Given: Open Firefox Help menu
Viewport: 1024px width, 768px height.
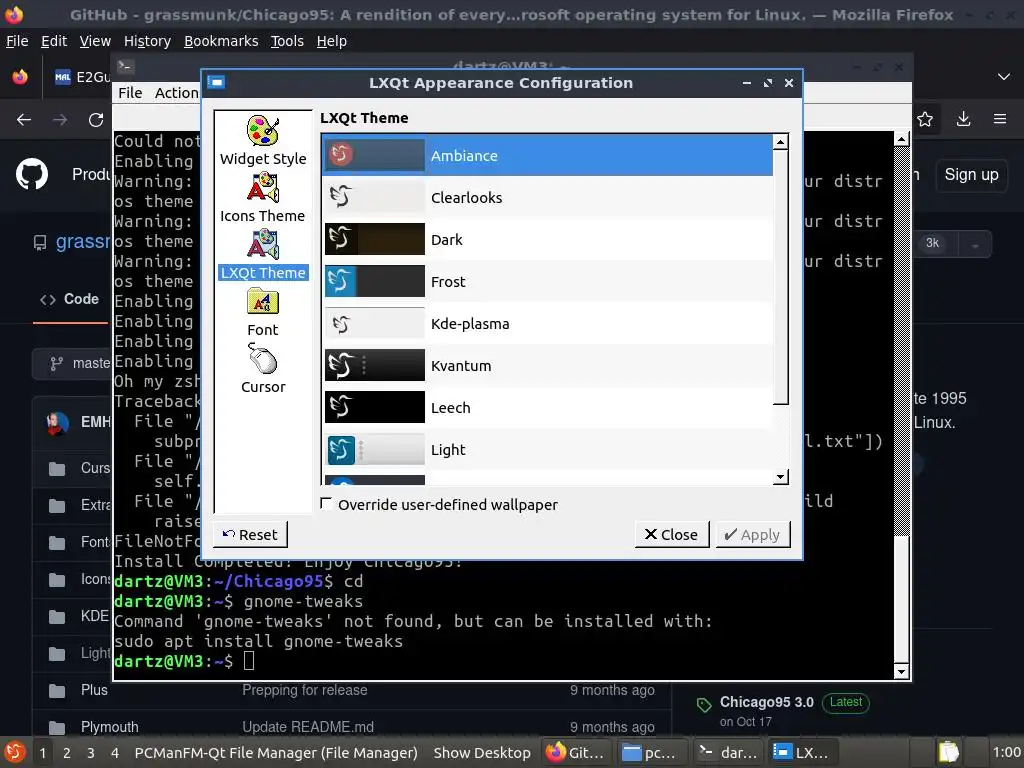Looking at the screenshot, I should (332, 41).
